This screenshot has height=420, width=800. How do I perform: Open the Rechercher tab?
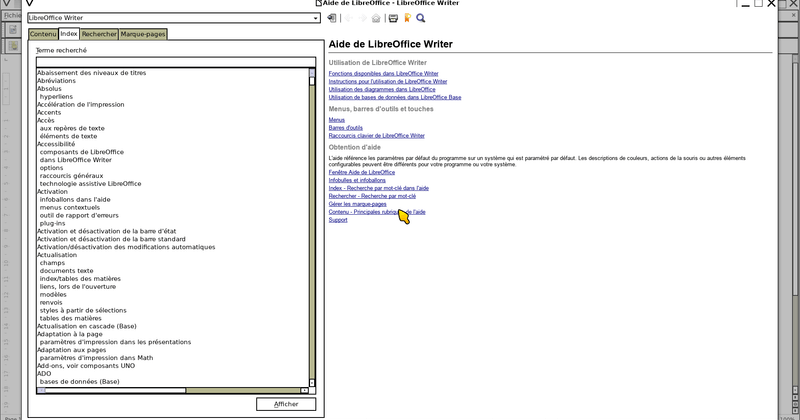[x=99, y=34]
